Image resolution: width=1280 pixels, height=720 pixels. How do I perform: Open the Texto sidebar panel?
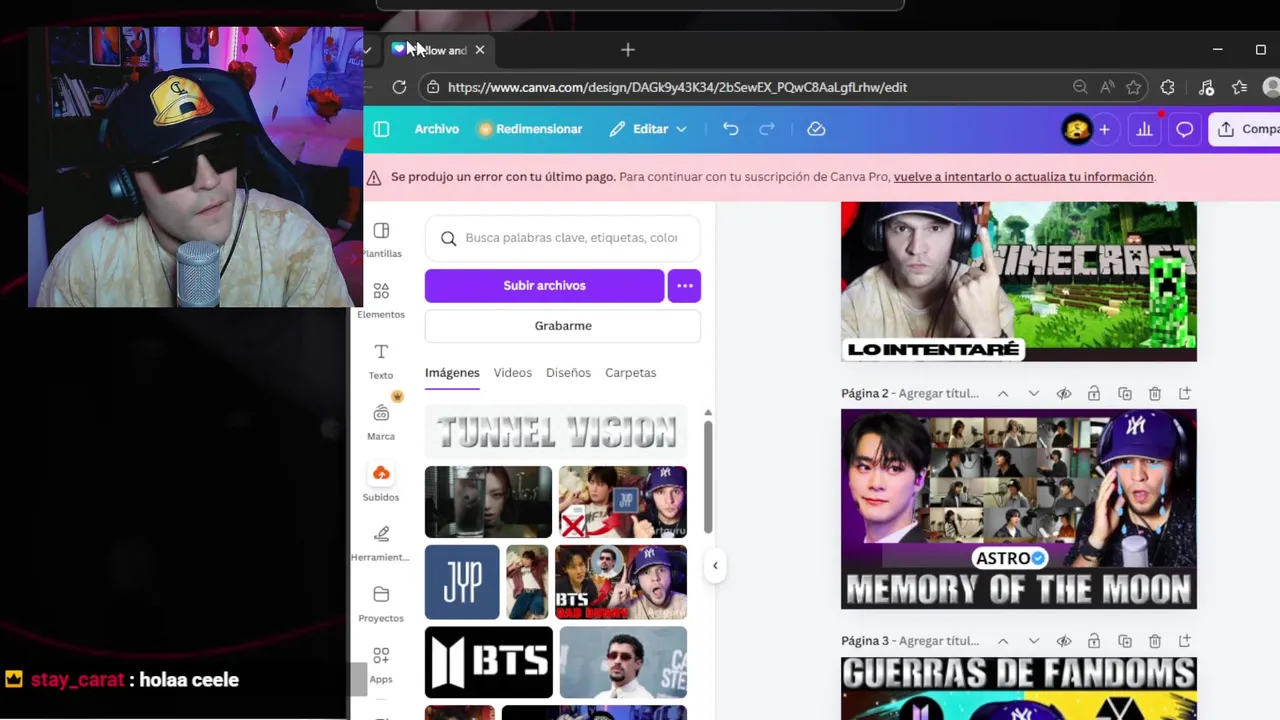tap(381, 361)
